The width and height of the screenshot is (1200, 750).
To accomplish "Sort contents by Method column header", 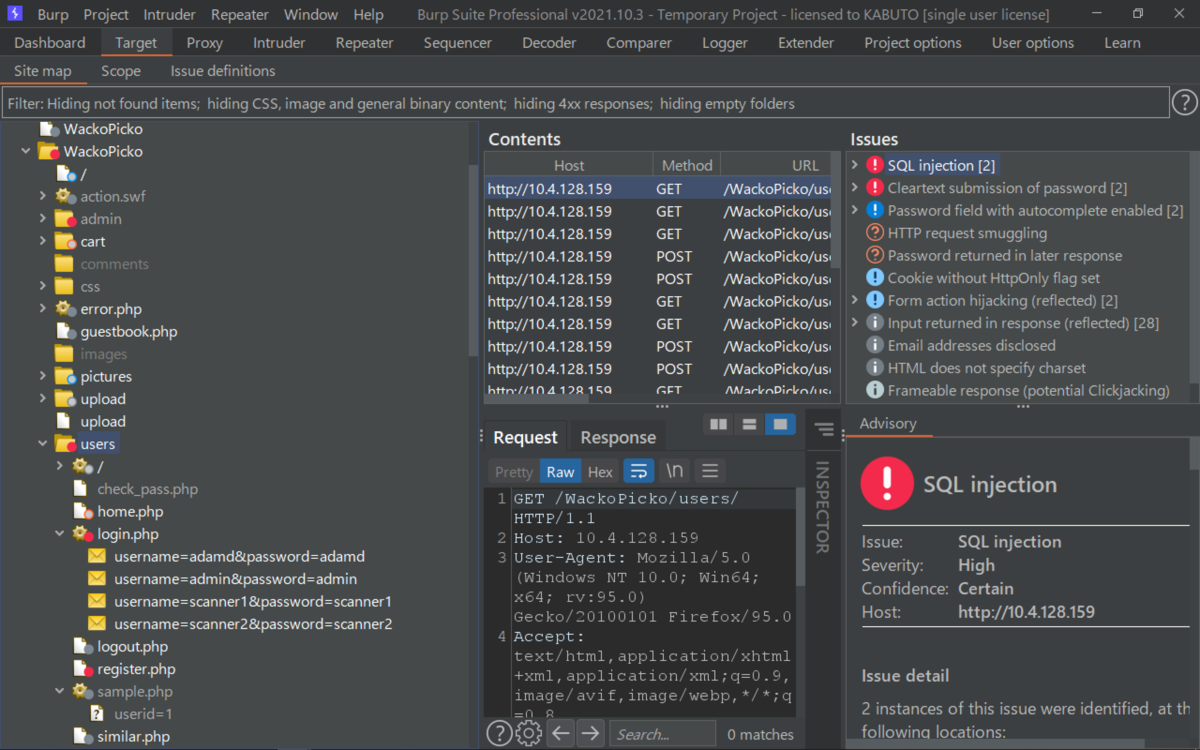I will pyautogui.click(x=687, y=165).
